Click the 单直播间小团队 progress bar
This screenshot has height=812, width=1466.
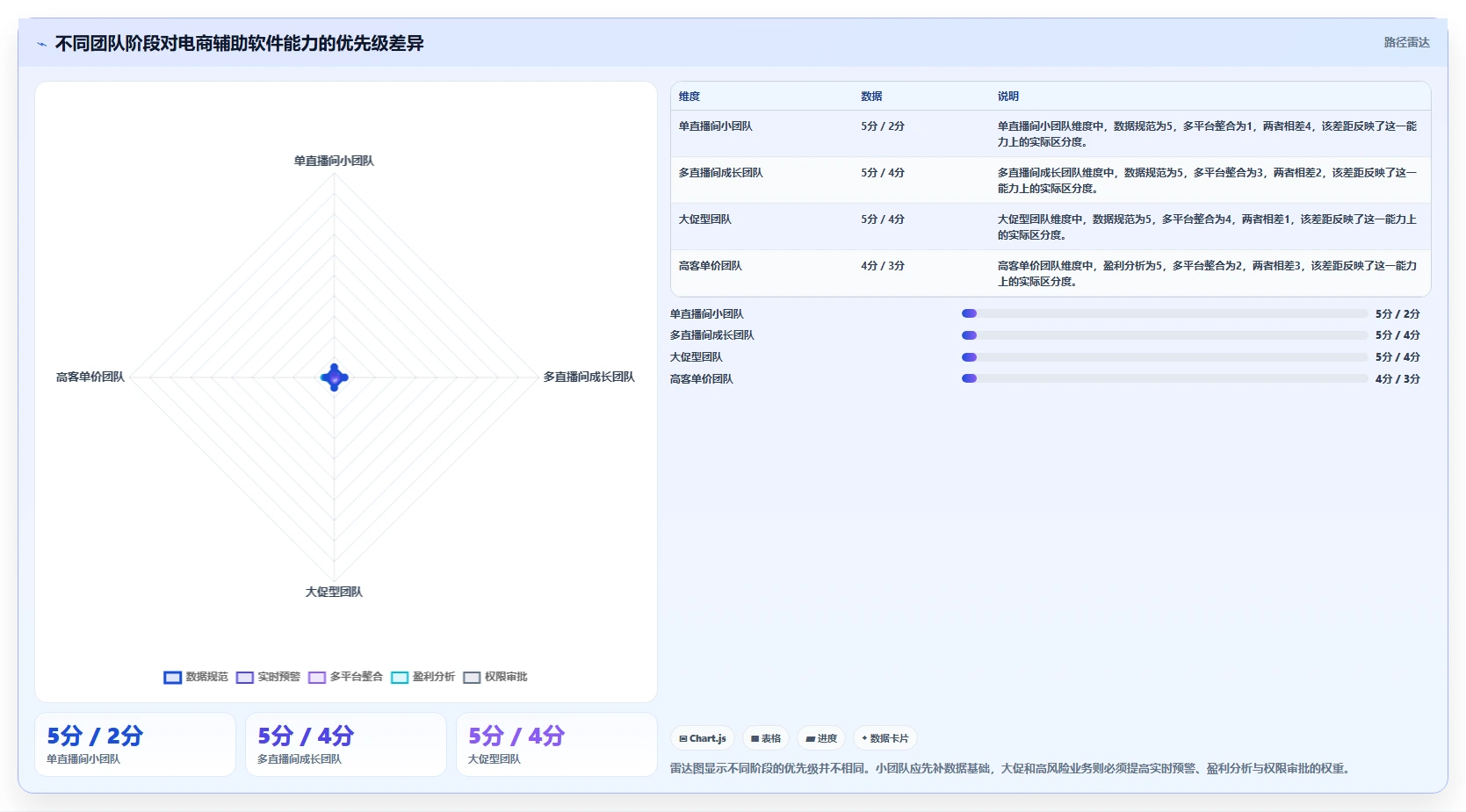pos(1164,313)
